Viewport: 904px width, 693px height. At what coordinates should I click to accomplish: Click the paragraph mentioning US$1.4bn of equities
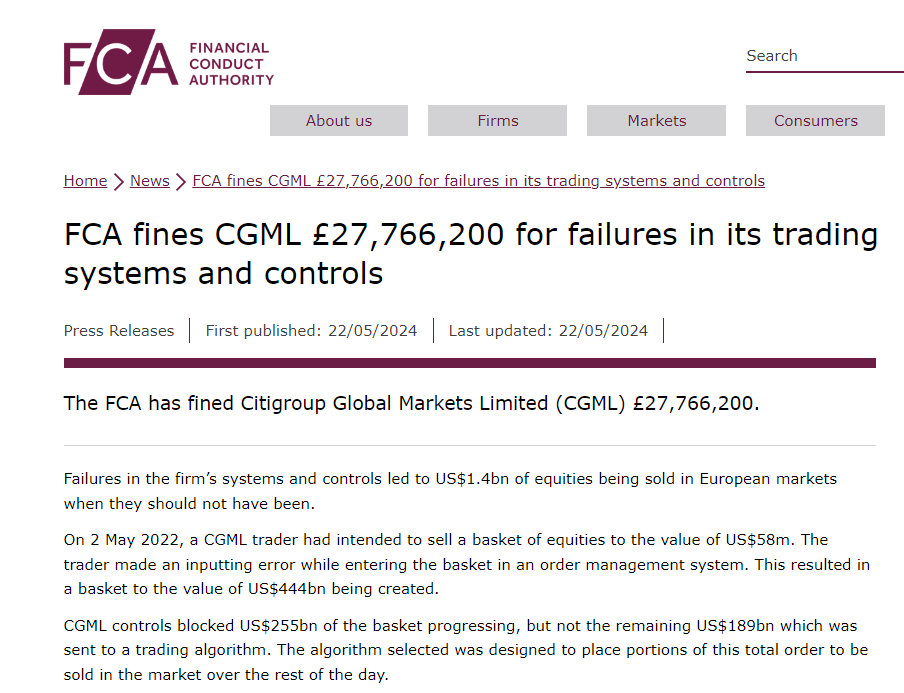click(450, 491)
